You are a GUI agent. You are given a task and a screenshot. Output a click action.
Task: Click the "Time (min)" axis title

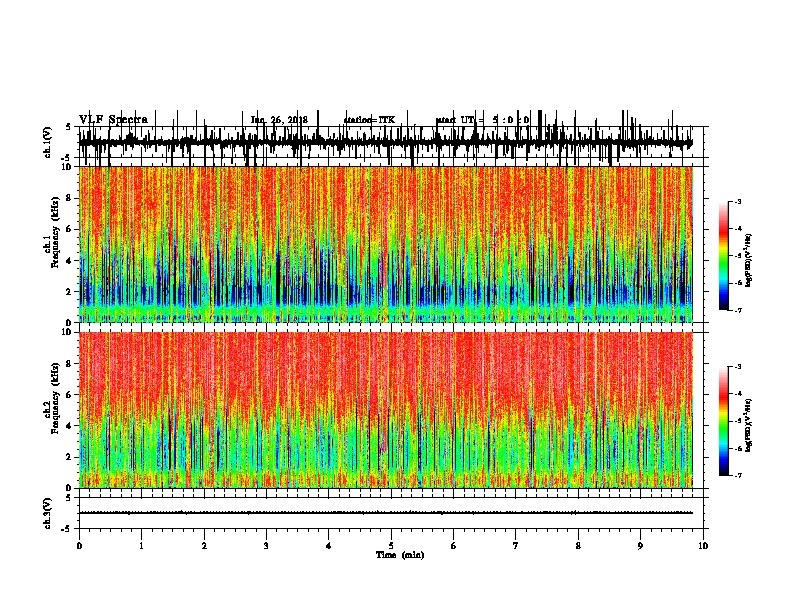400,555
